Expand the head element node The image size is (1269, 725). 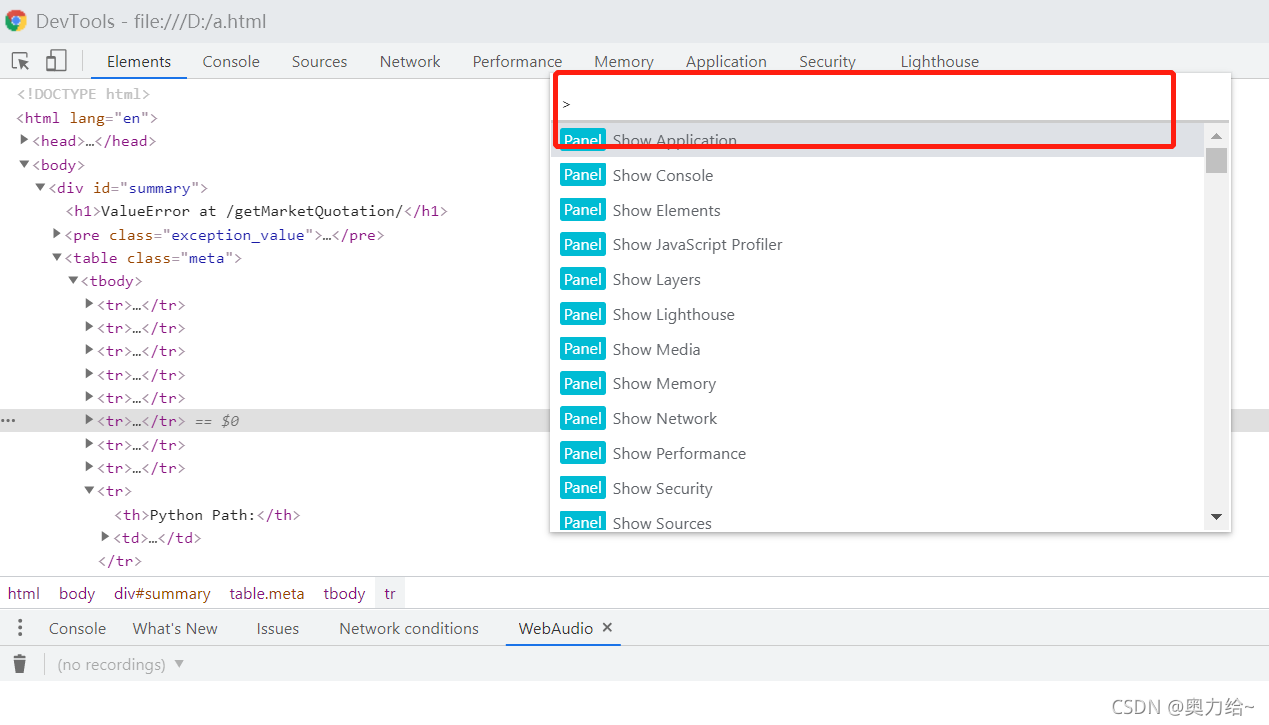click(24, 141)
